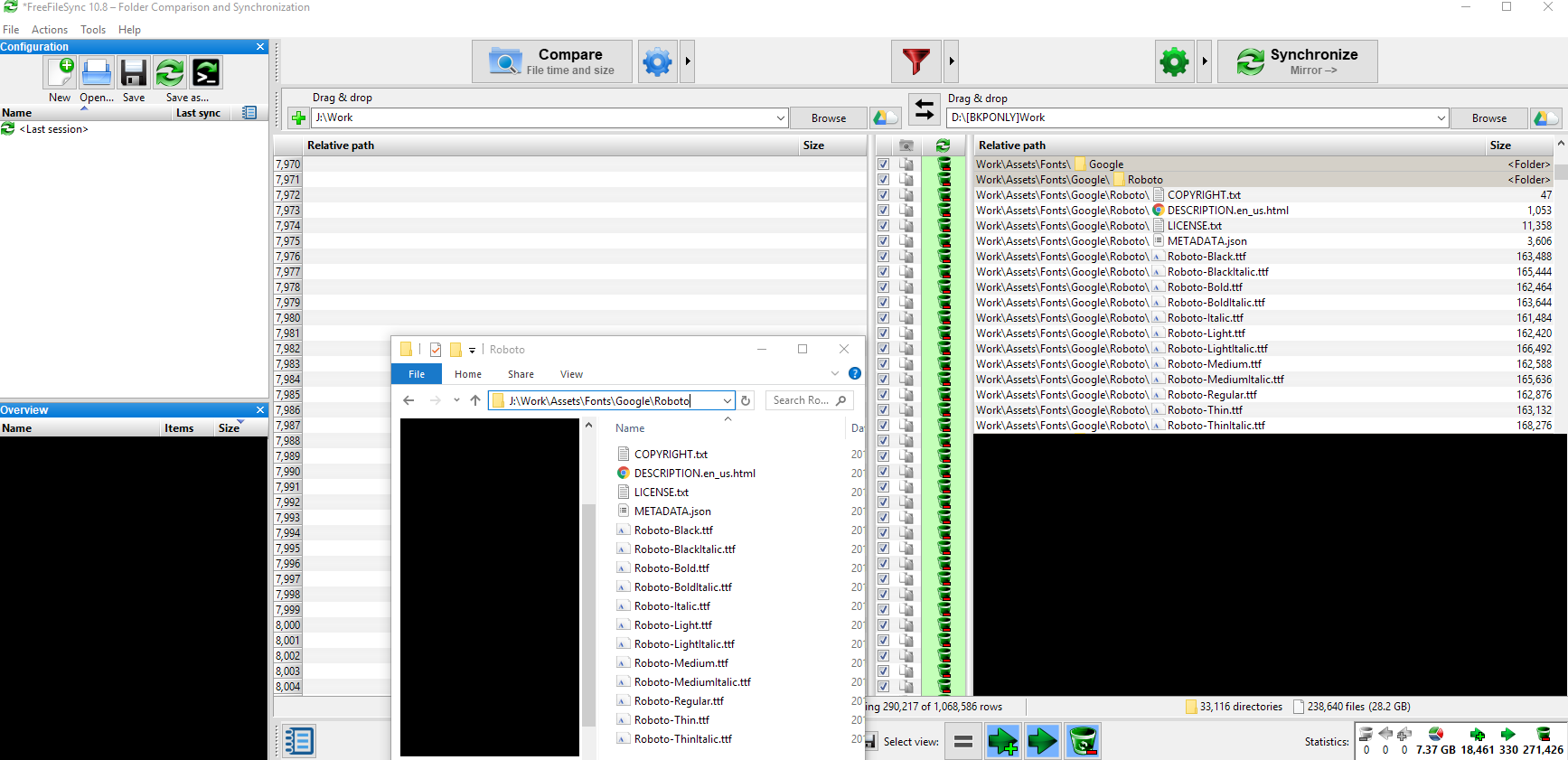The height and width of the screenshot is (760, 1568).
Task: Open Explorer quick access toolbar dropdown
Action: pyautogui.click(x=472, y=350)
